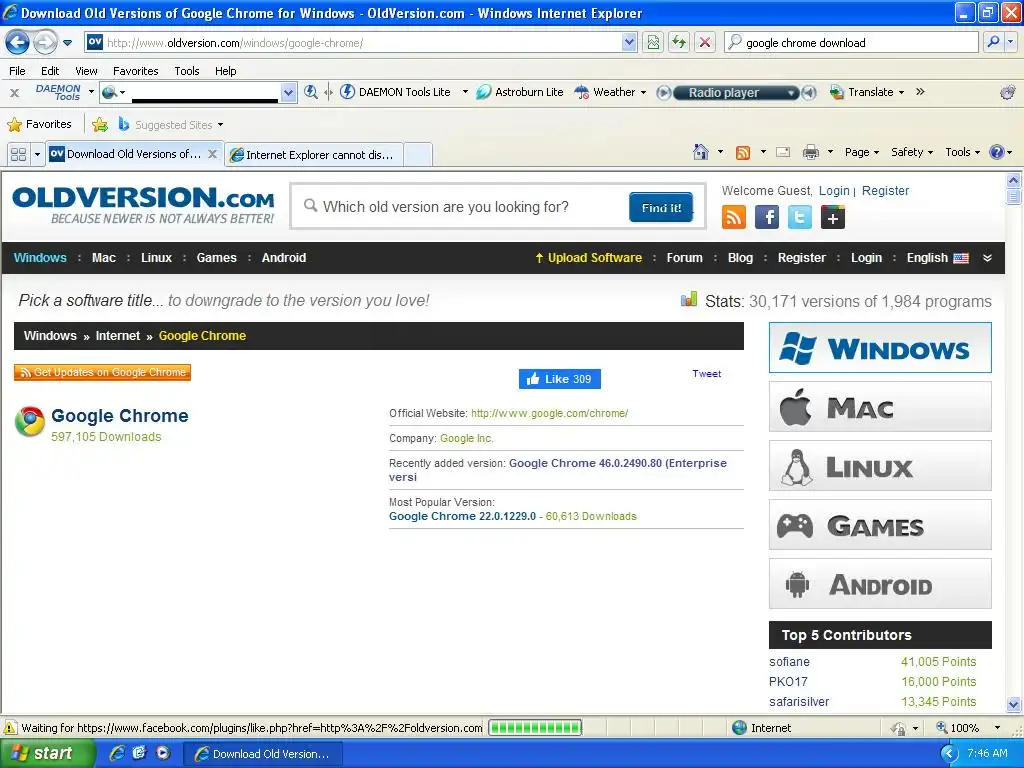Expand Suggested Sites dropdown
Image resolution: width=1024 pixels, height=768 pixels.
click(220, 125)
